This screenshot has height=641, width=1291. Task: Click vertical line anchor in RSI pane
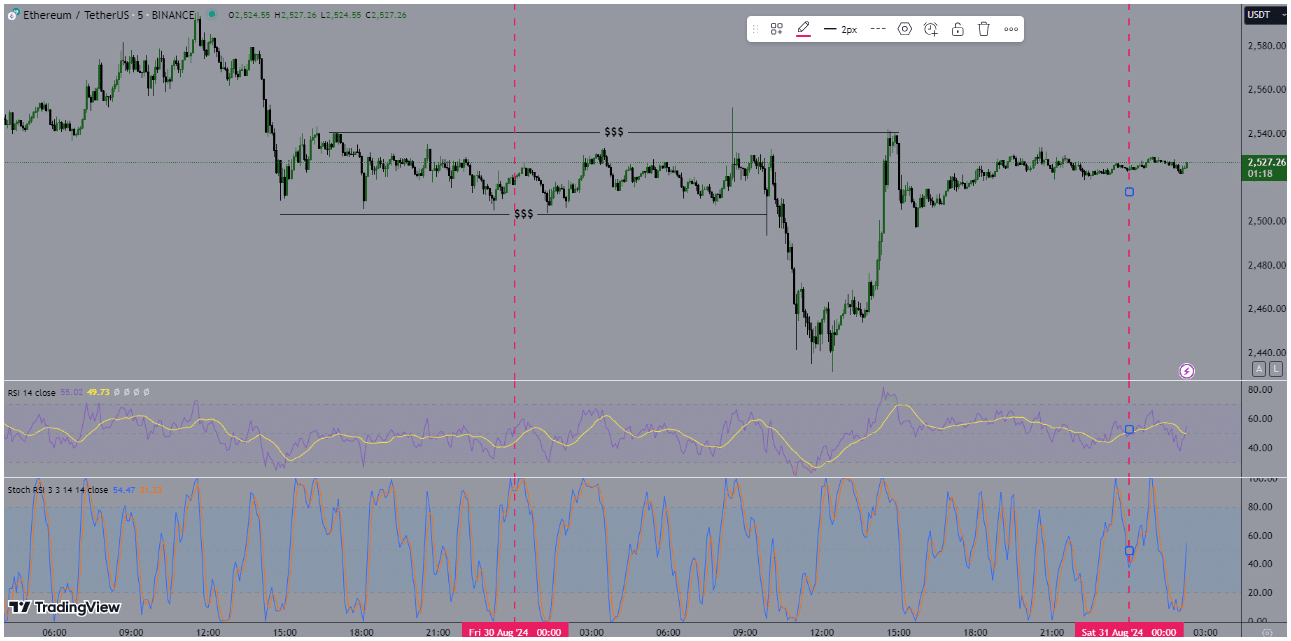tap(1129, 429)
